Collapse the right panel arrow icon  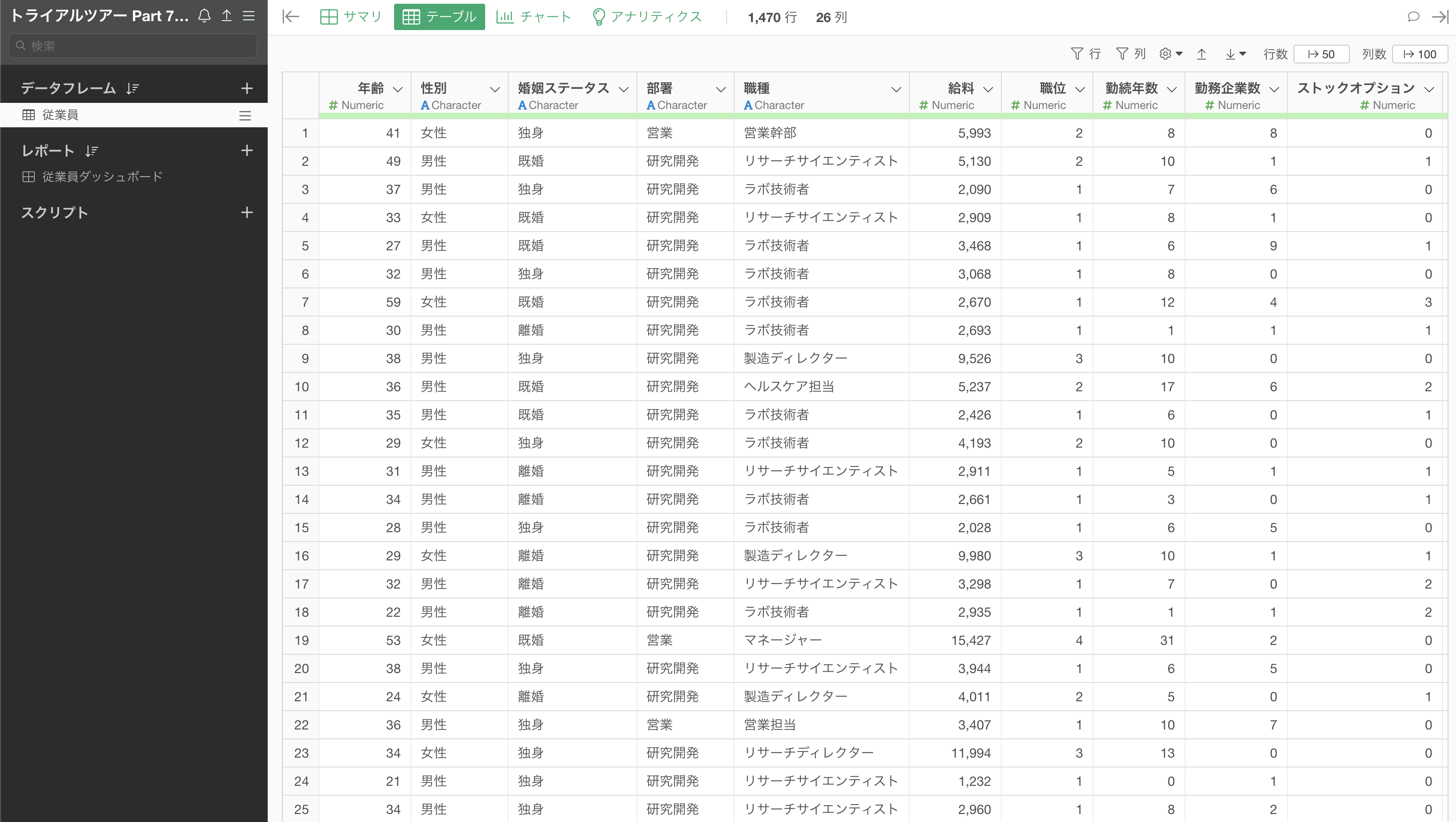click(x=1440, y=17)
